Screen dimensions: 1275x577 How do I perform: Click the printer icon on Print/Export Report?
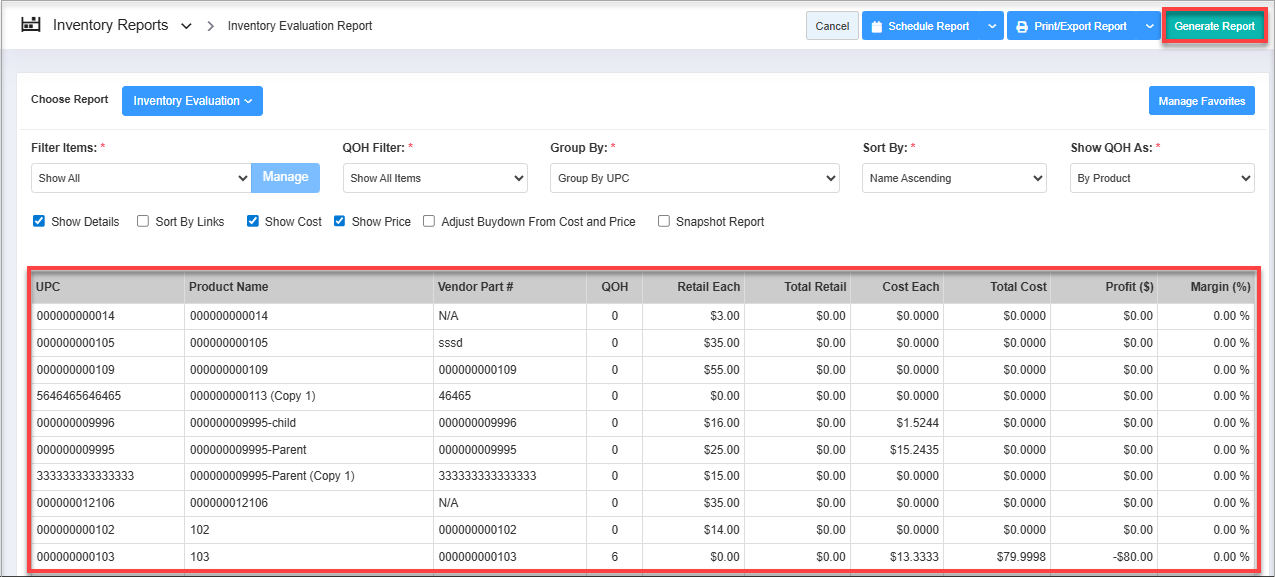pyautogui.click(x=1022, y=27)
